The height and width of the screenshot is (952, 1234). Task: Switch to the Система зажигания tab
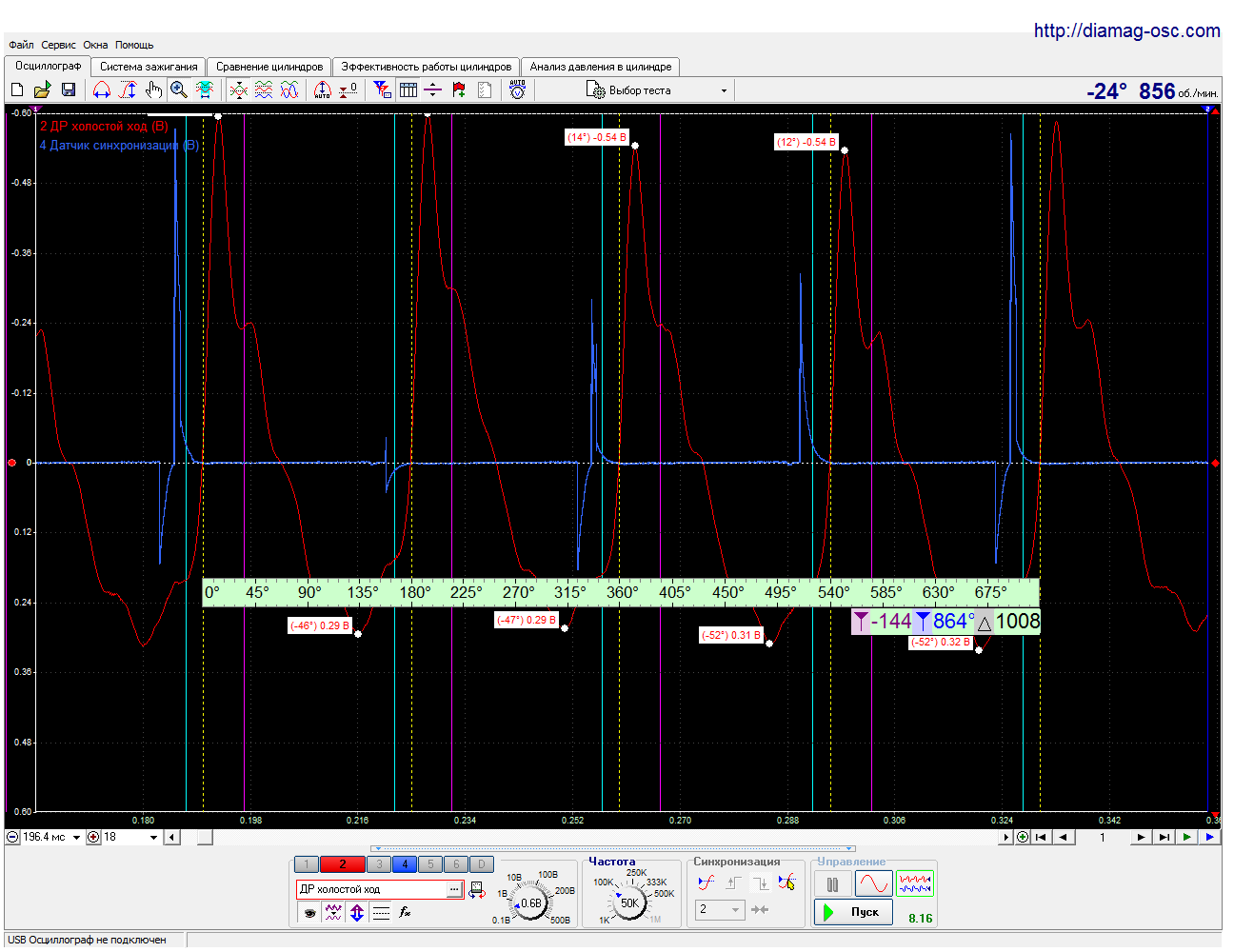[x=149, y=67]
